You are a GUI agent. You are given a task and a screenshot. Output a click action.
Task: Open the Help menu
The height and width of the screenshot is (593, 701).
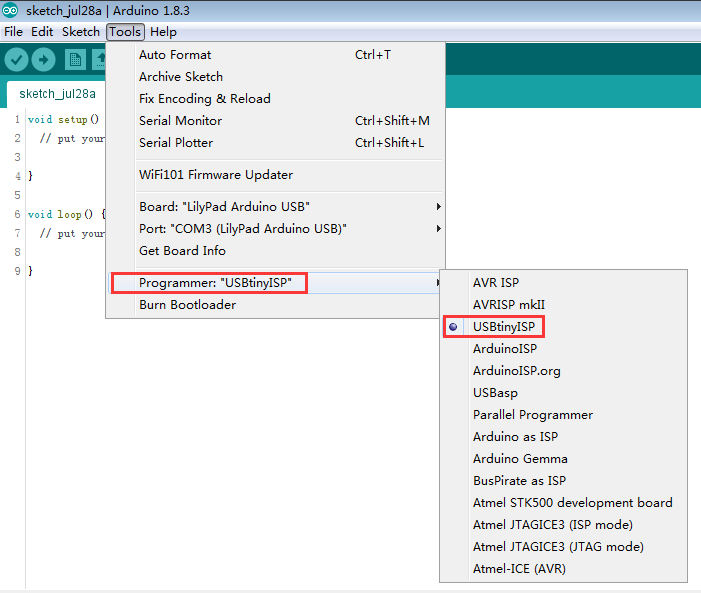point(163,32)
